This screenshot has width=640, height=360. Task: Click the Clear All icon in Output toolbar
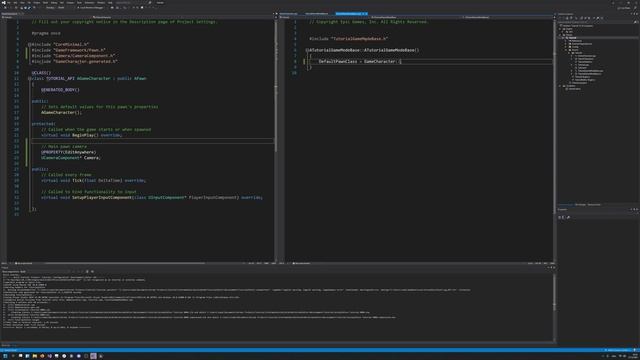point(87,271)
